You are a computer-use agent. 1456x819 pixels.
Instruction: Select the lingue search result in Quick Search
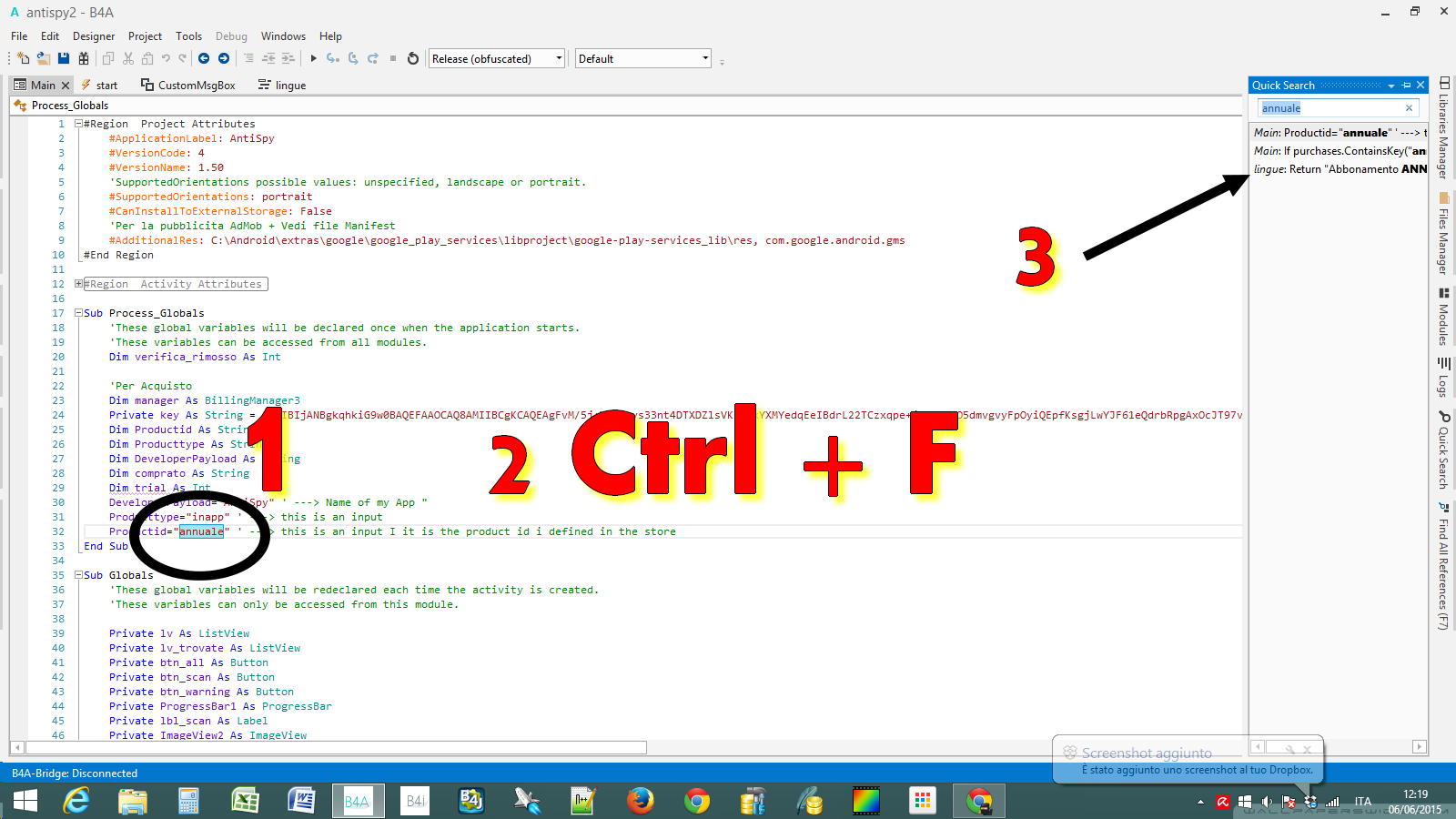[1338, 168]
